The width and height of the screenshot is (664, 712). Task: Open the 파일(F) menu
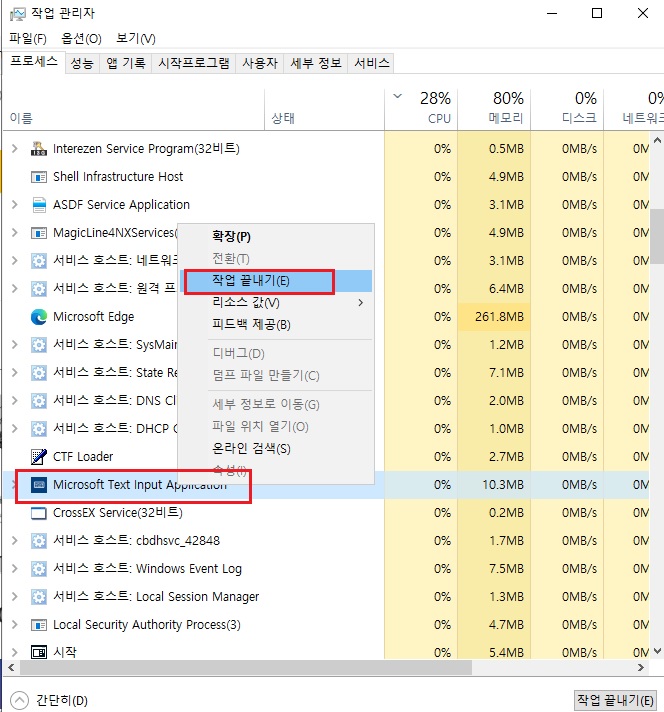pyautogui.click(x=28, y=39)
